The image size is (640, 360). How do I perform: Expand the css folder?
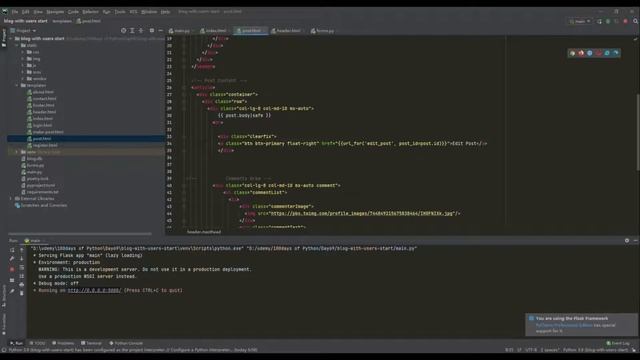[x=22, y=52]
